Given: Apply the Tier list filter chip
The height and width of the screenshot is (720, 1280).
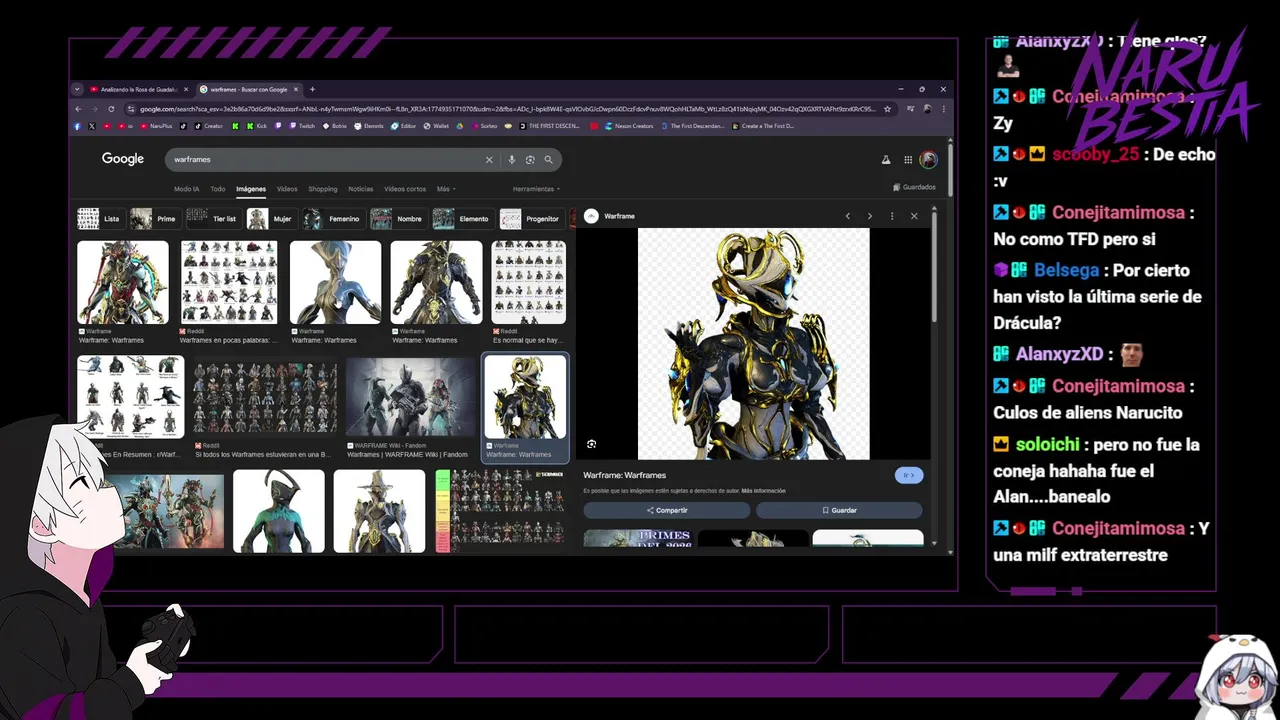Looking at the screenshot, I should coord(213,219).
